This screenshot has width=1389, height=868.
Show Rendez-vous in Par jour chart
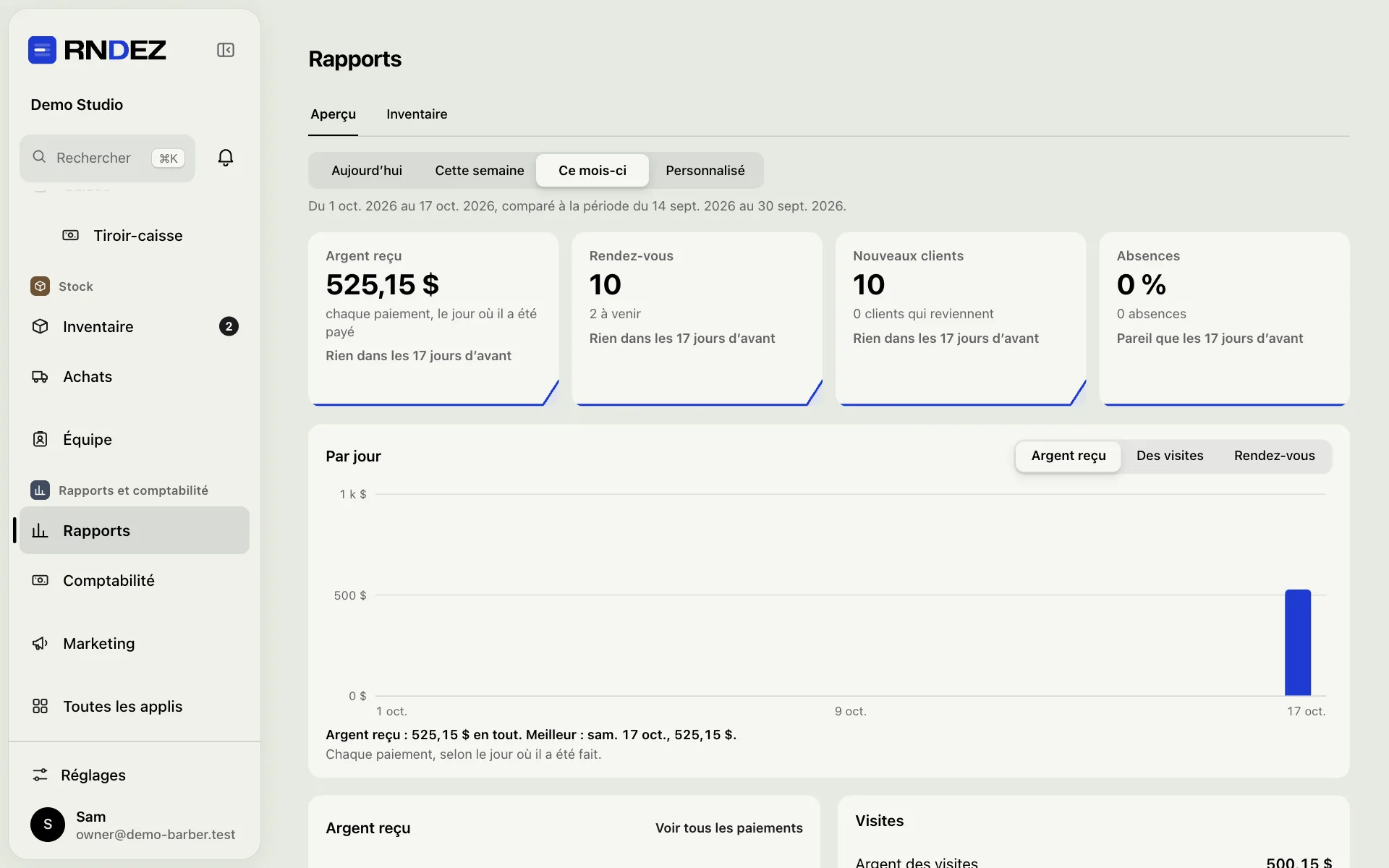coord(1275,456)
